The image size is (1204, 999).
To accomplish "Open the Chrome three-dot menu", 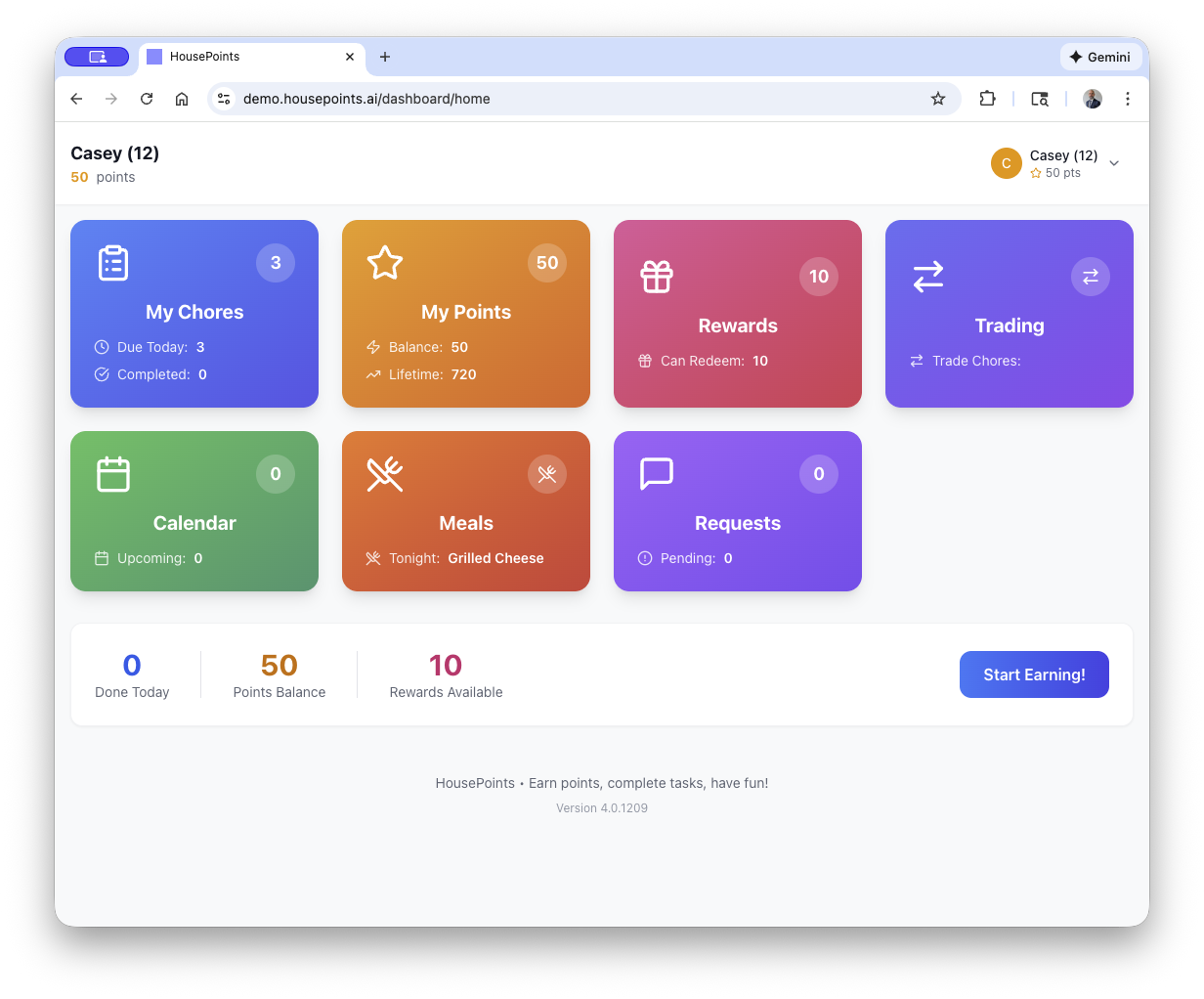I will click(1128, 99).
